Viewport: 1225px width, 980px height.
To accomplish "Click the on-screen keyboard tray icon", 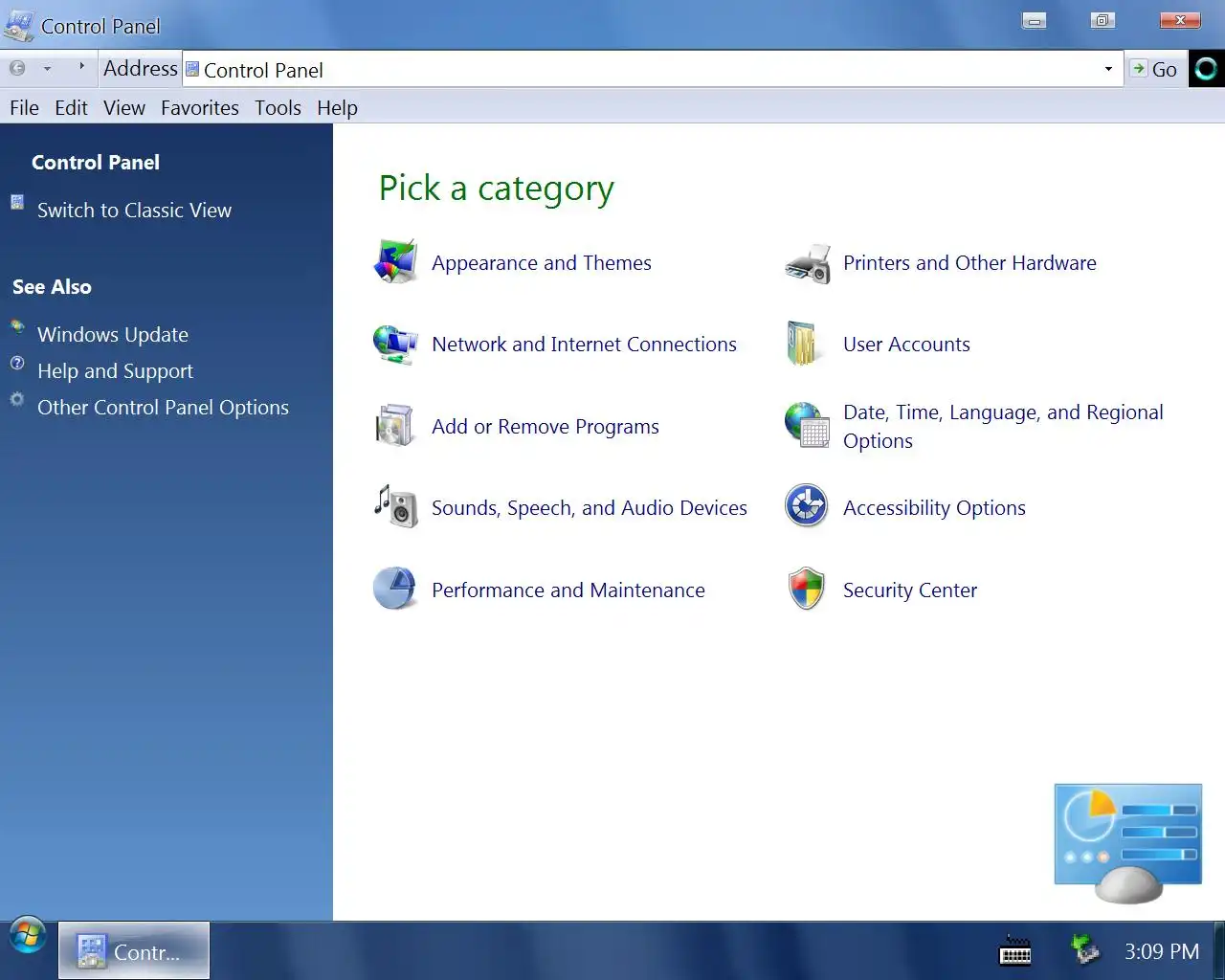I will click(1015, 951).
